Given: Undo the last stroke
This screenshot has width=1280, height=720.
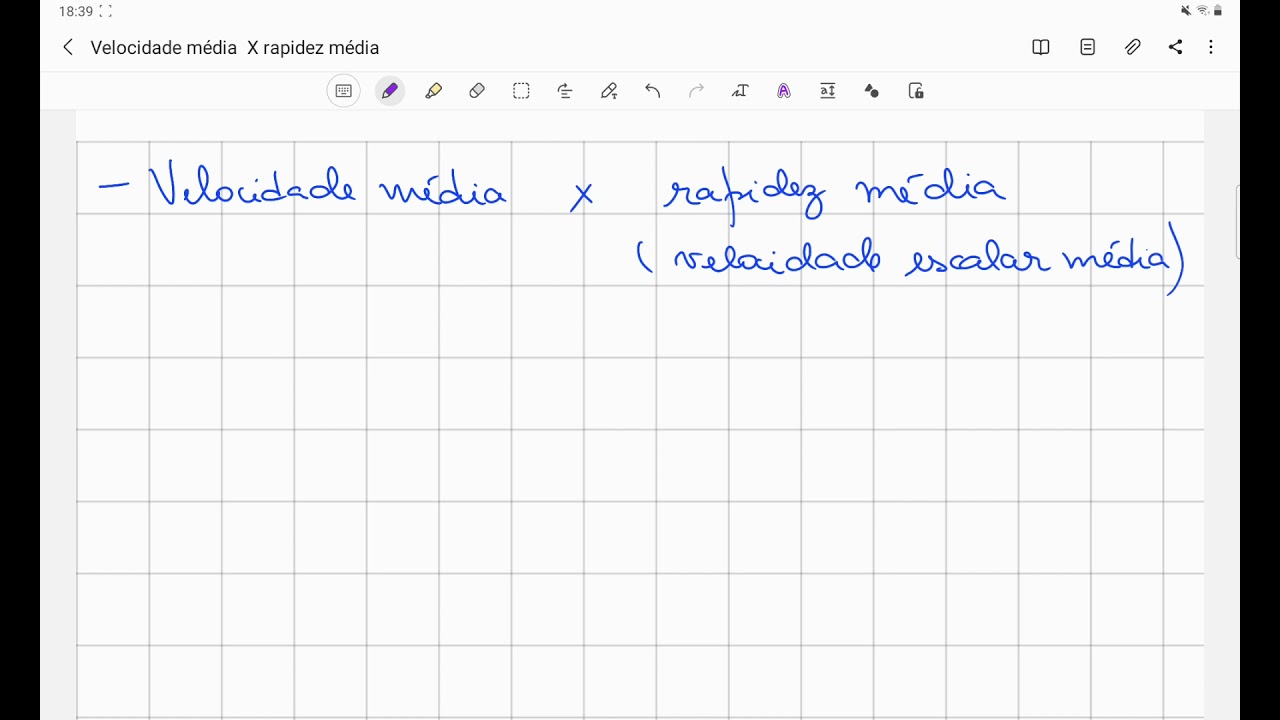Looking at the screenshot, I should [x=653, y=91].
